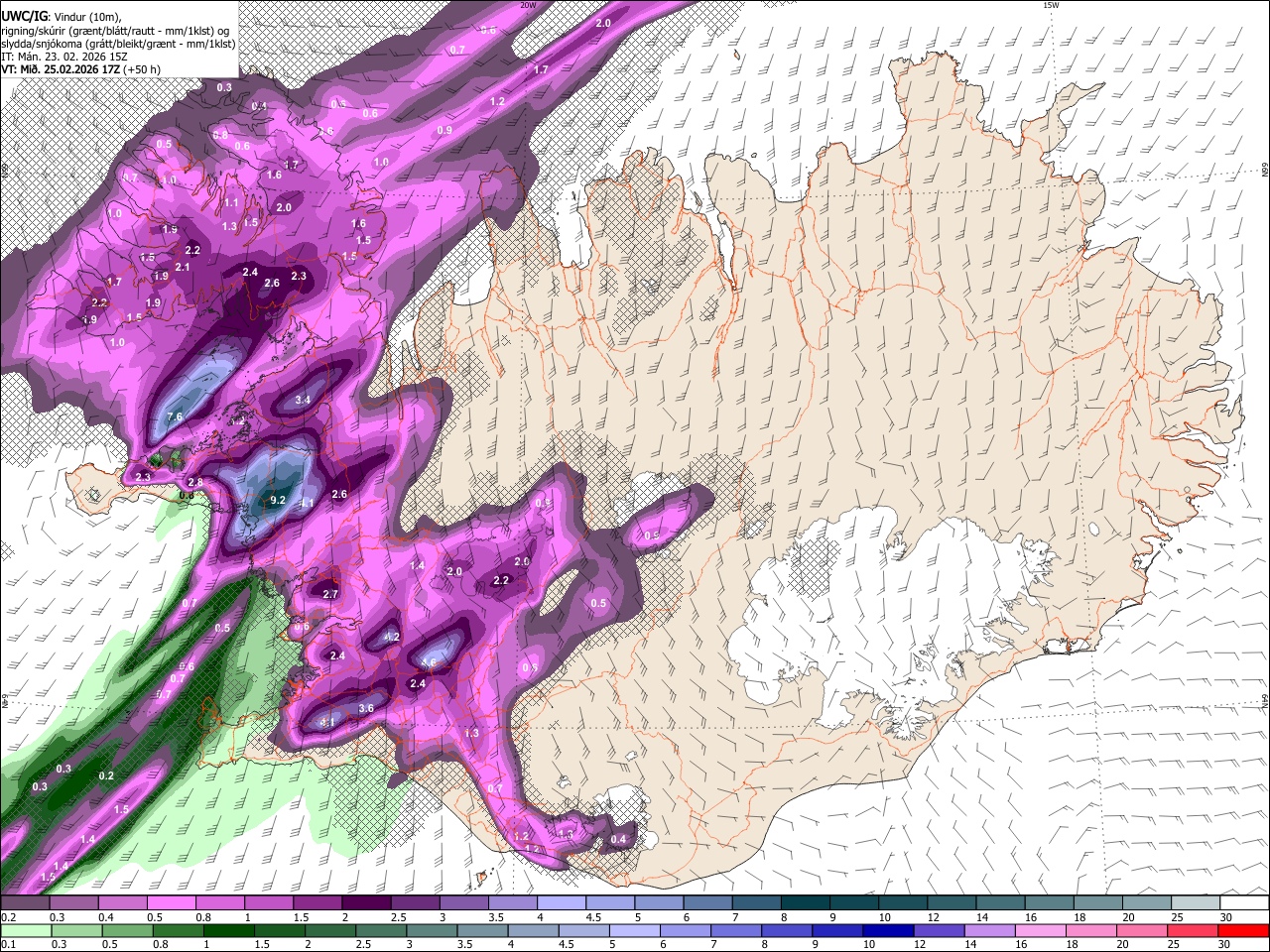The height and width of the screenshot is (952, 1270).
Task: Click the '0.1' label of the lower legend row
Action: 8,944
